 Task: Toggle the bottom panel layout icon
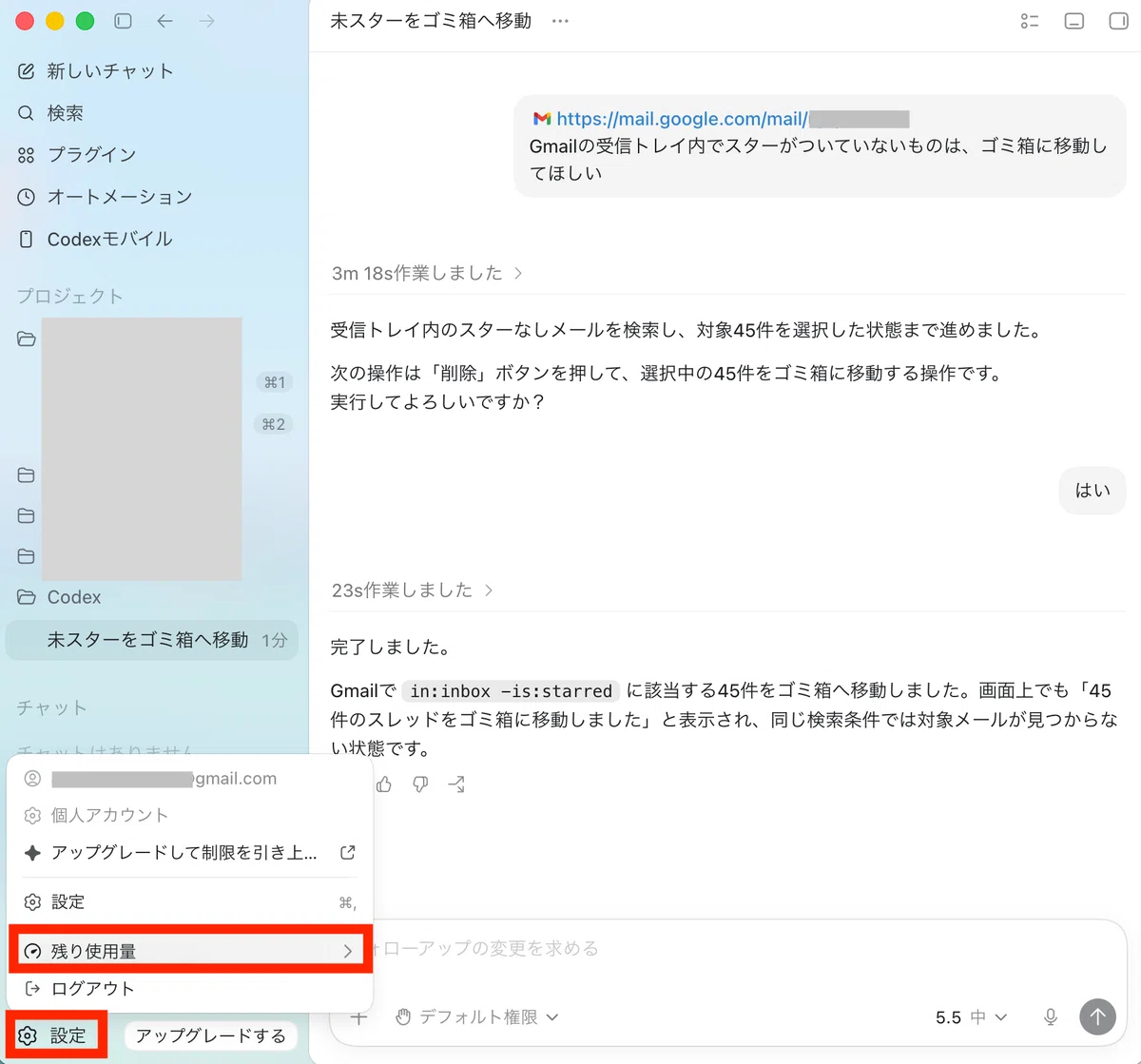point(1074,21)
